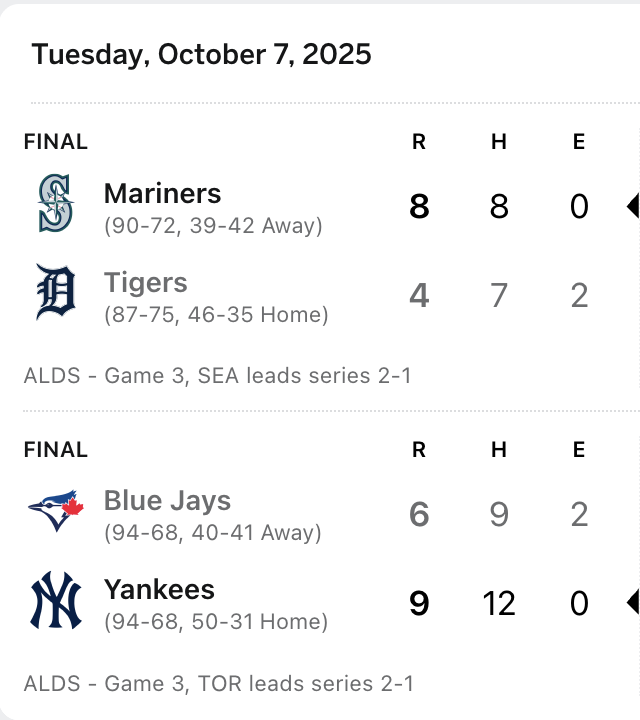Click the Tuesday, October 7, 2025 date heading

tap(201, 54)
